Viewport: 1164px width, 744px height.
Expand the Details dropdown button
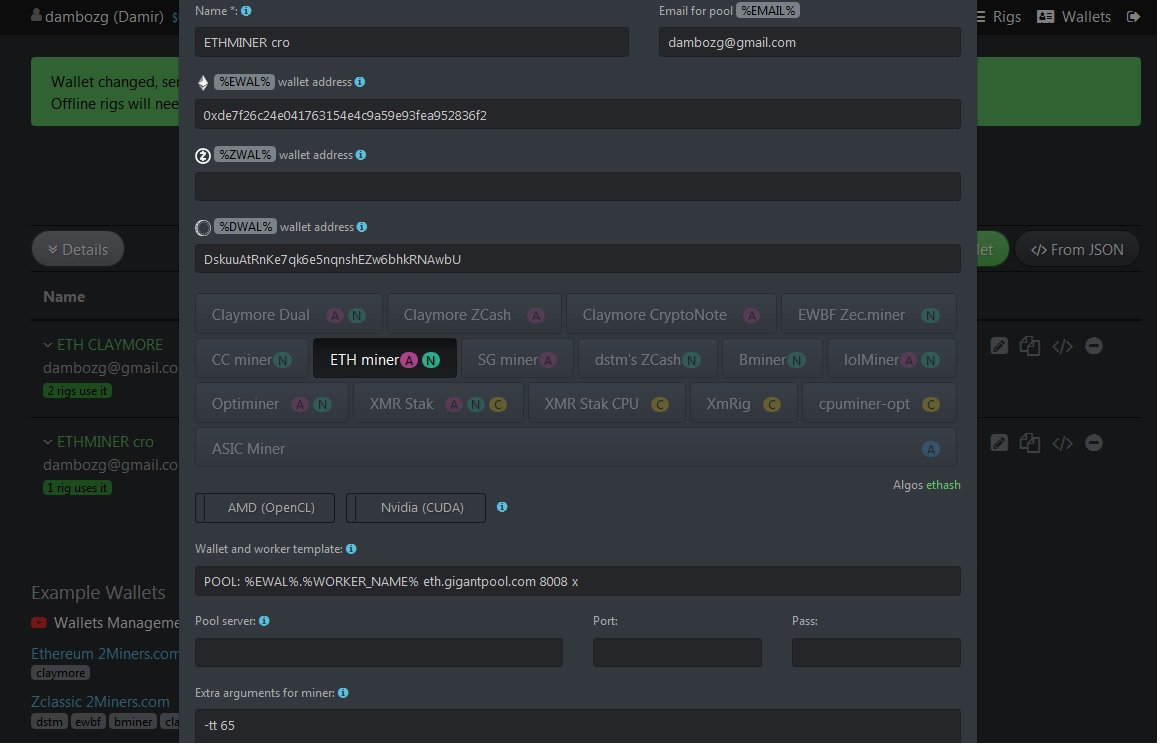[78, 249]
